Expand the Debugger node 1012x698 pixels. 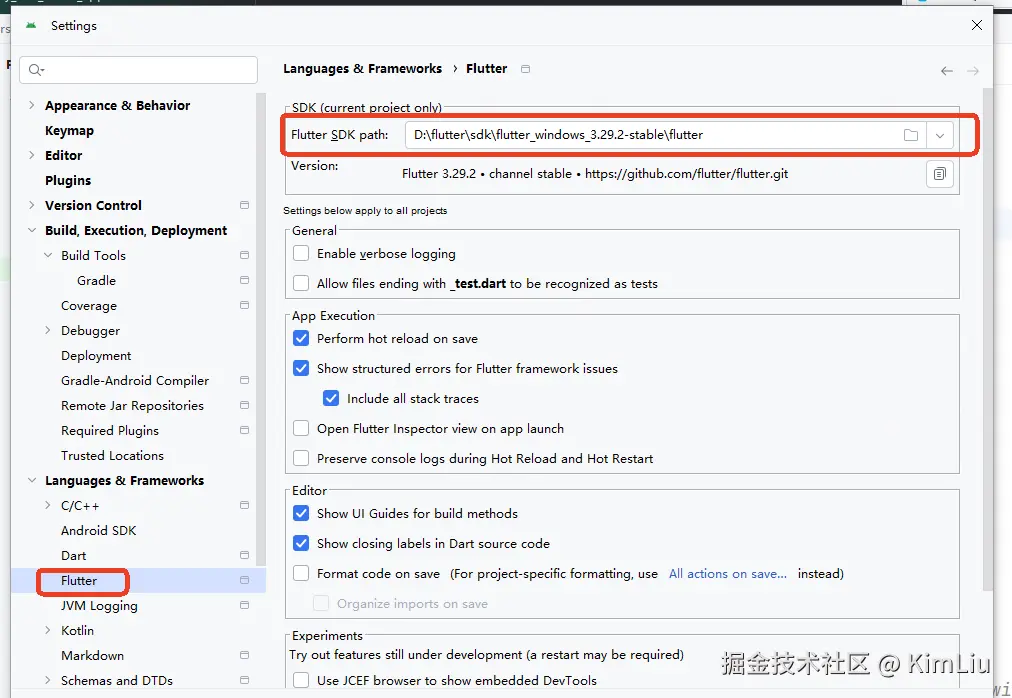48,331
